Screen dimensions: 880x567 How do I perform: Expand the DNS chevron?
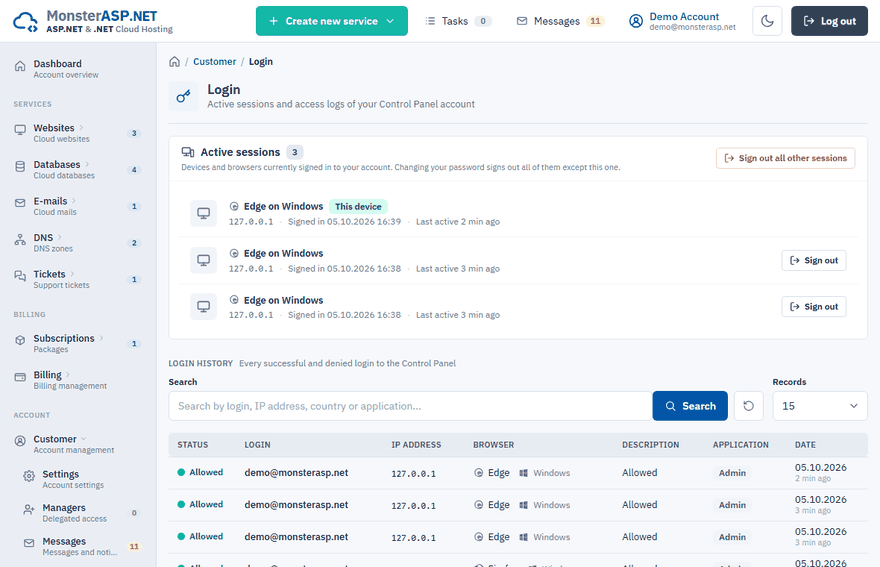pos(59,237)
